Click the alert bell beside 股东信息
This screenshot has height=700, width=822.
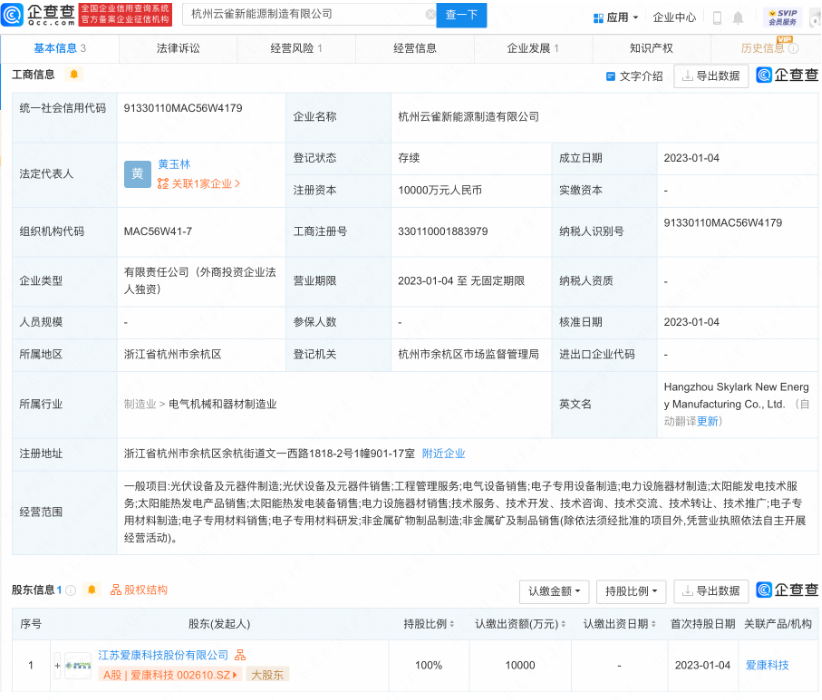coord(92,590)
